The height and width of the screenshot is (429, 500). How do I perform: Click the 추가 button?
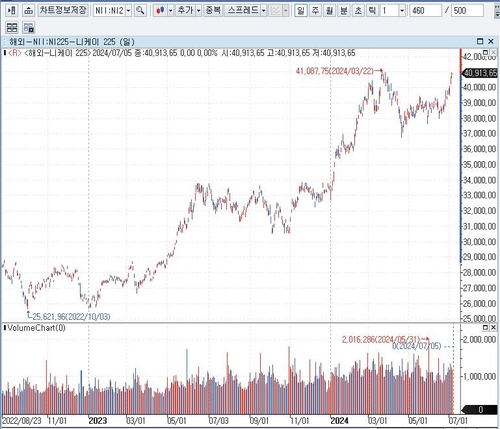click(185, 10)
